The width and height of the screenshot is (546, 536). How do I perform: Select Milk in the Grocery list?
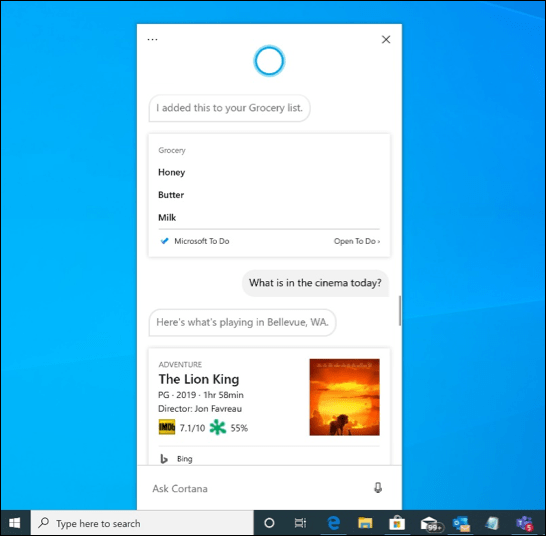tap(167, 217)
